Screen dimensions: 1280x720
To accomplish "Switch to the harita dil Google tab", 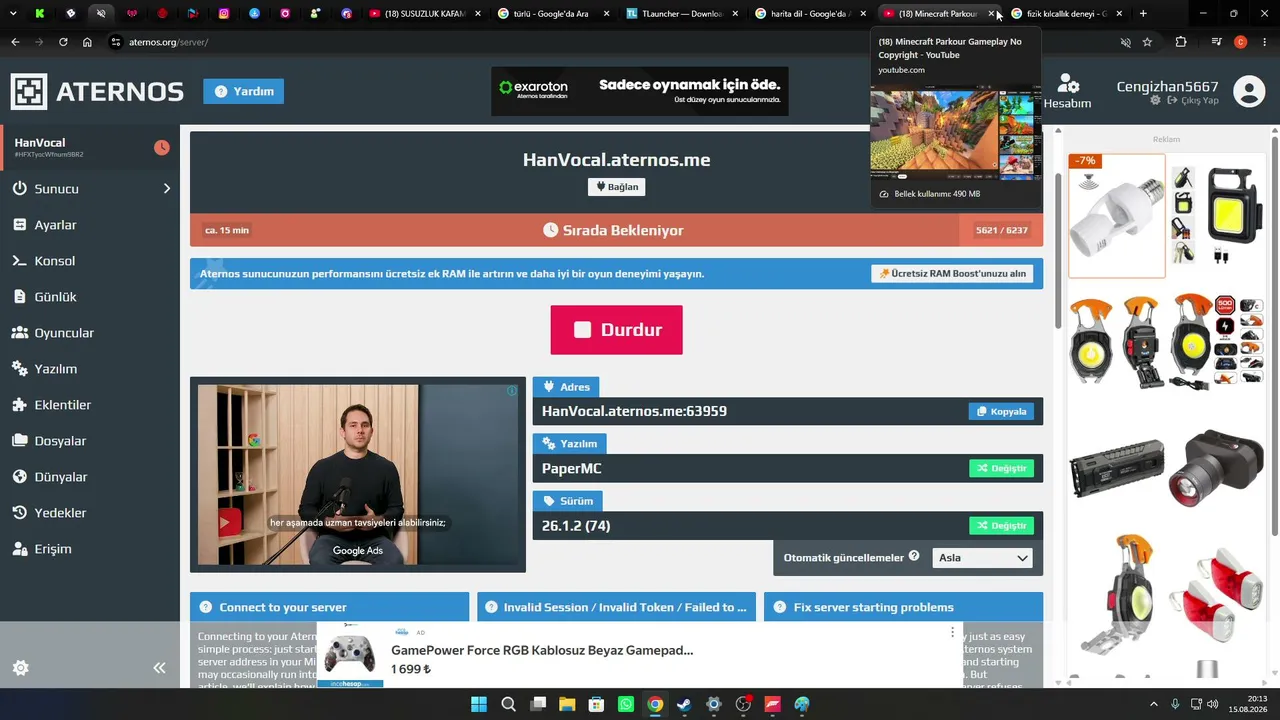I will (811, 14).
